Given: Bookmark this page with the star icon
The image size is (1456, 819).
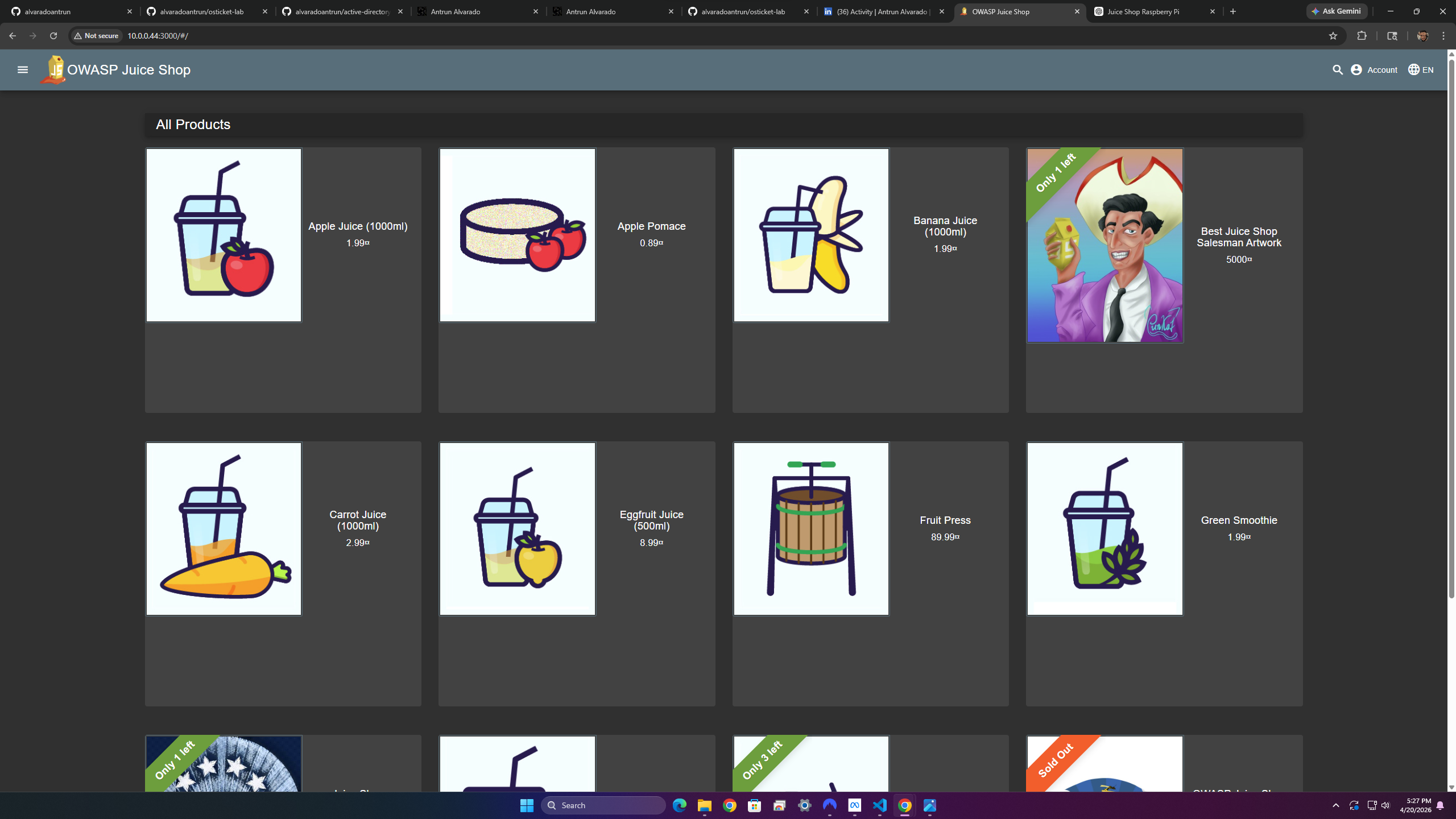Looking at the screenshot, I should coord(1333,36).
